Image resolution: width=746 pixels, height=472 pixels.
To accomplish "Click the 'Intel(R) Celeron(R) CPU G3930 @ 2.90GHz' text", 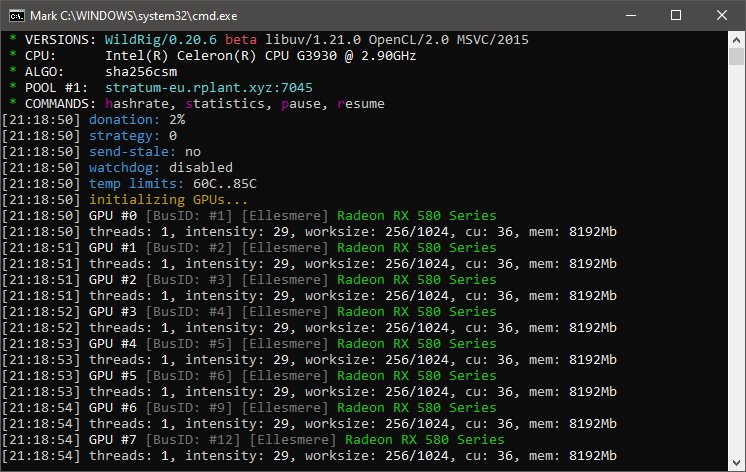I will point(261,56).
